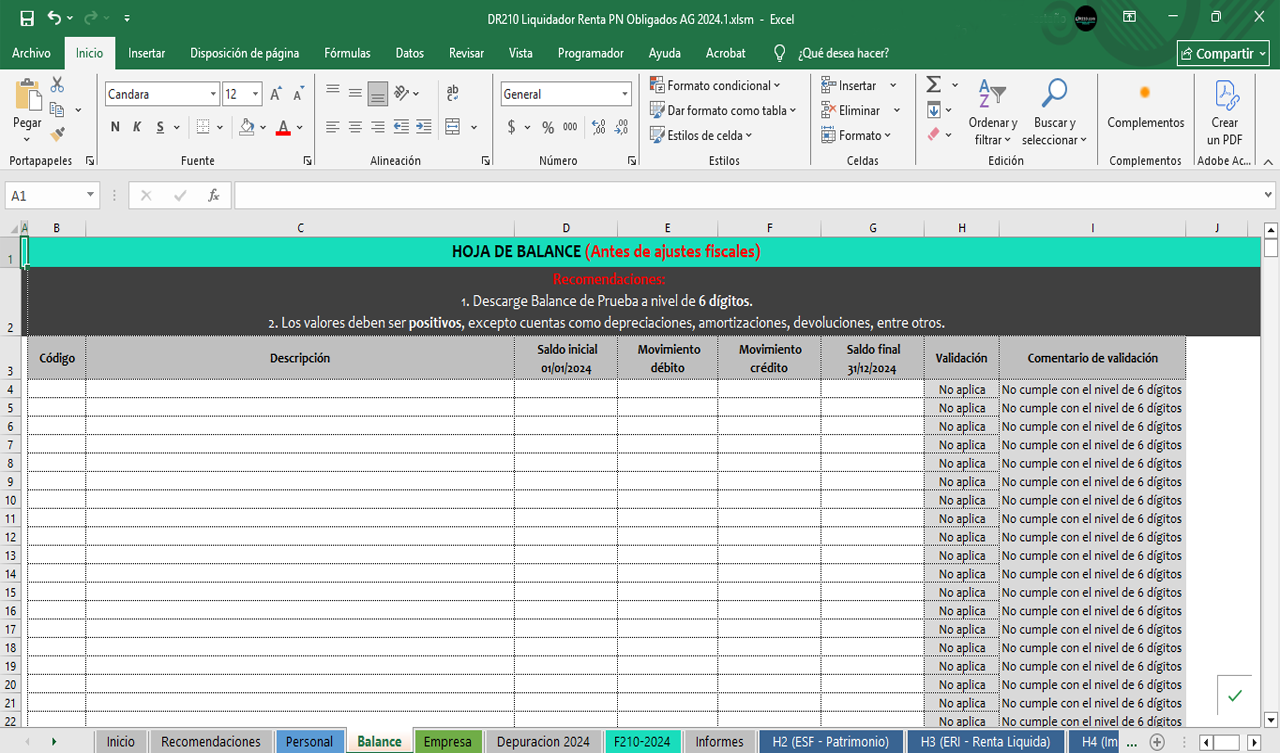
Task: Click the Fill down icon
Action: pyautogui.click(x=934, y=109)
